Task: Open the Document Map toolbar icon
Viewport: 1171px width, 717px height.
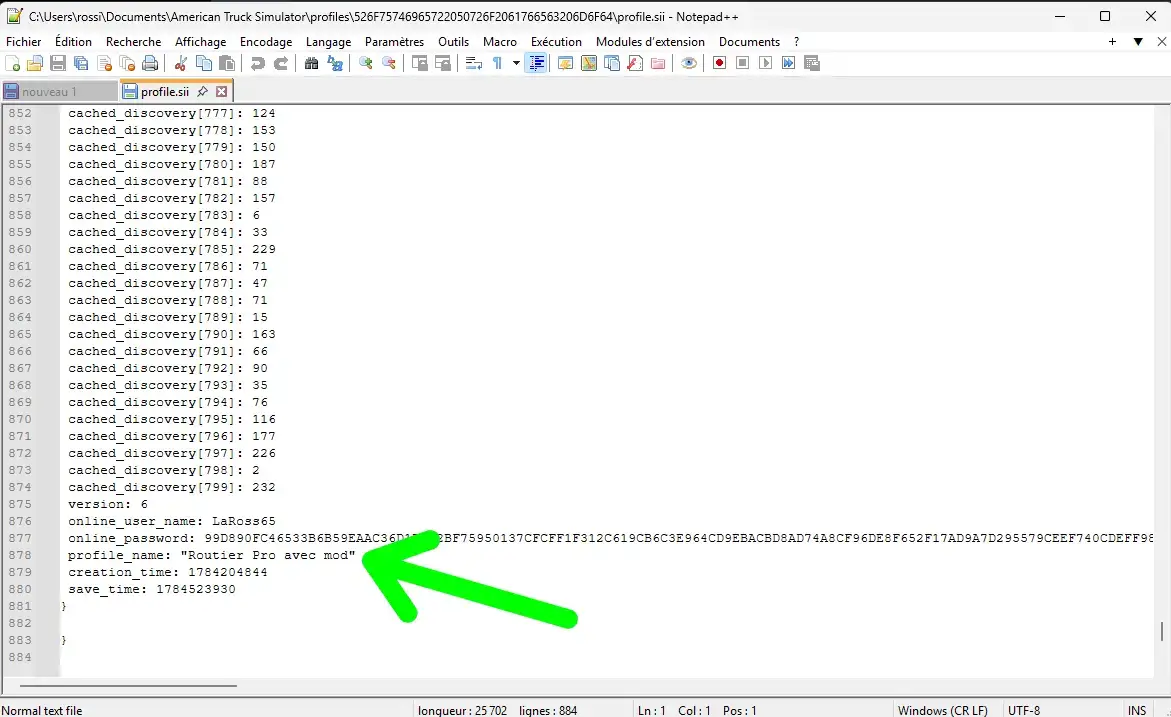Action: coord(588,63)
